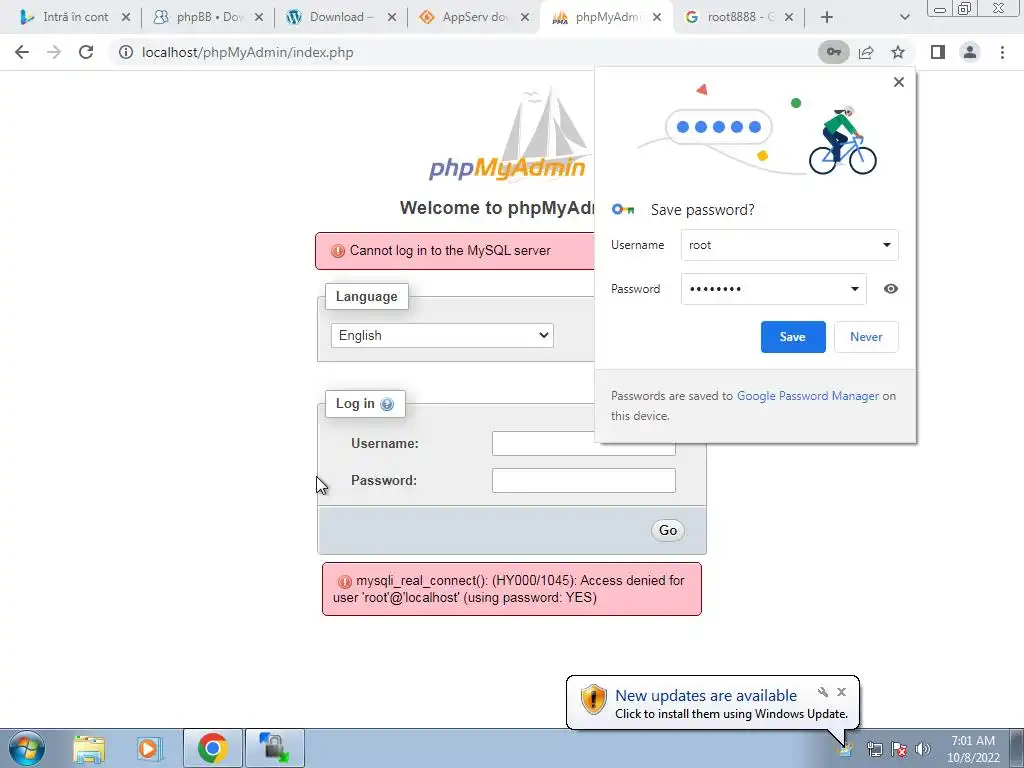This screenshot has height=768, width=1024.
Task: Click the phpMyAdmin logo
Action: 509,135
